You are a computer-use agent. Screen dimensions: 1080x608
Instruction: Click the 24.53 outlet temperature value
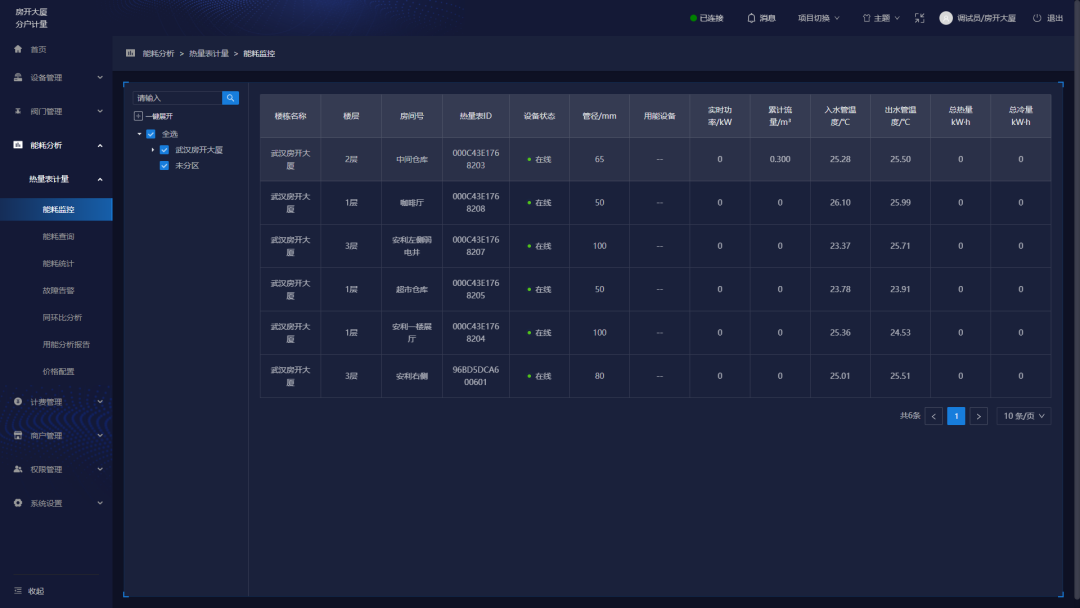(900, 333)
